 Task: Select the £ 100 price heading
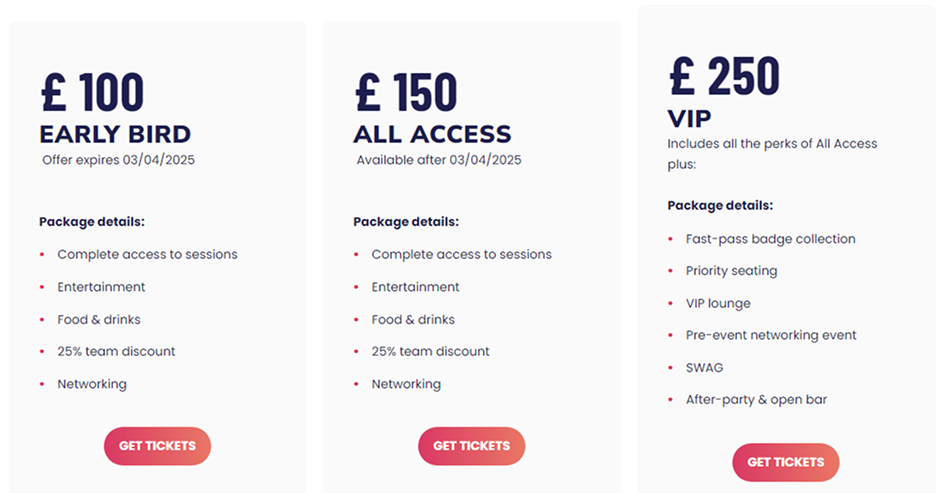[x=92, y=92]
